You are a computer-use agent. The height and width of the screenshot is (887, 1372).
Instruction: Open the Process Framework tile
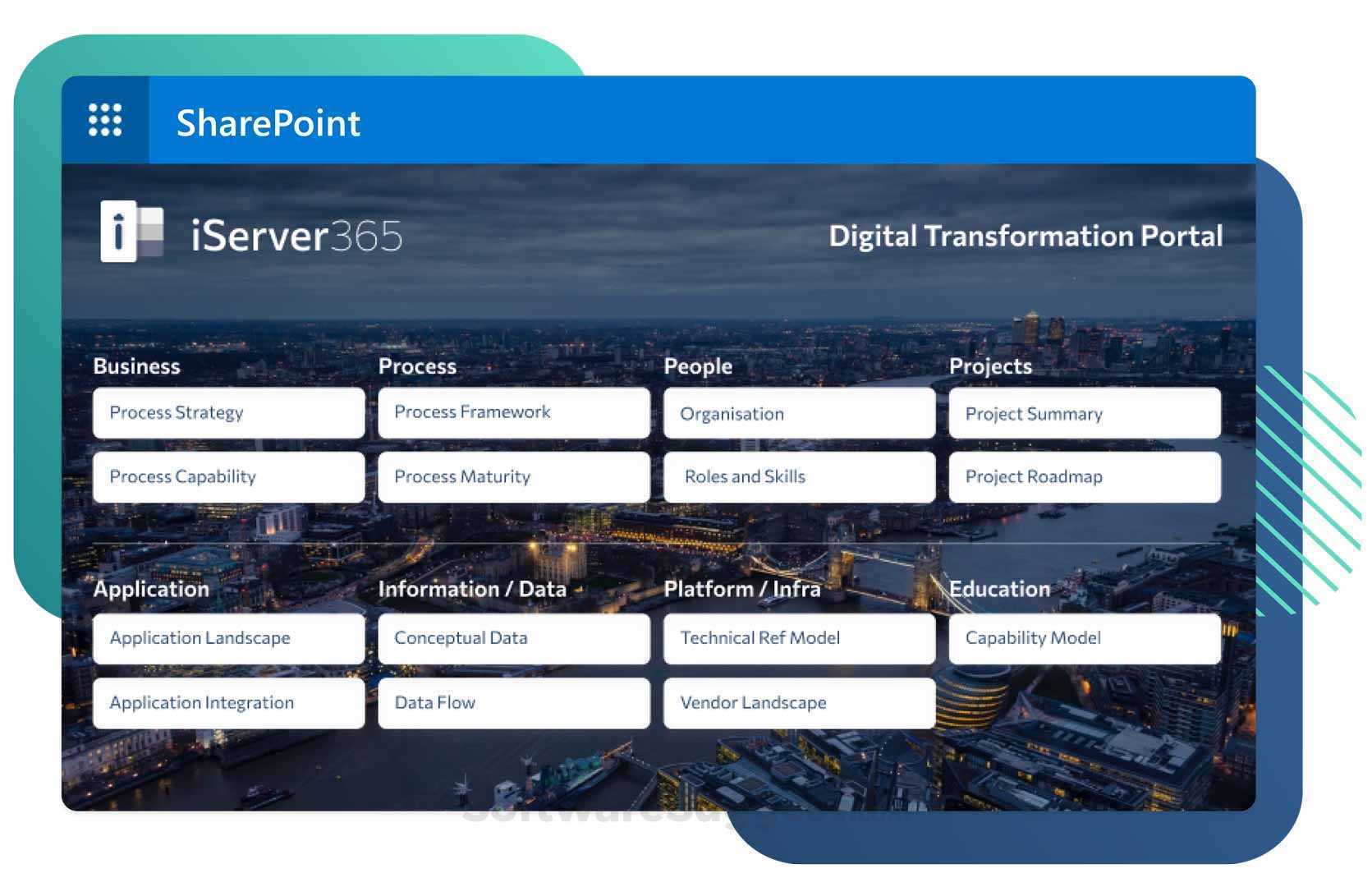513,412
